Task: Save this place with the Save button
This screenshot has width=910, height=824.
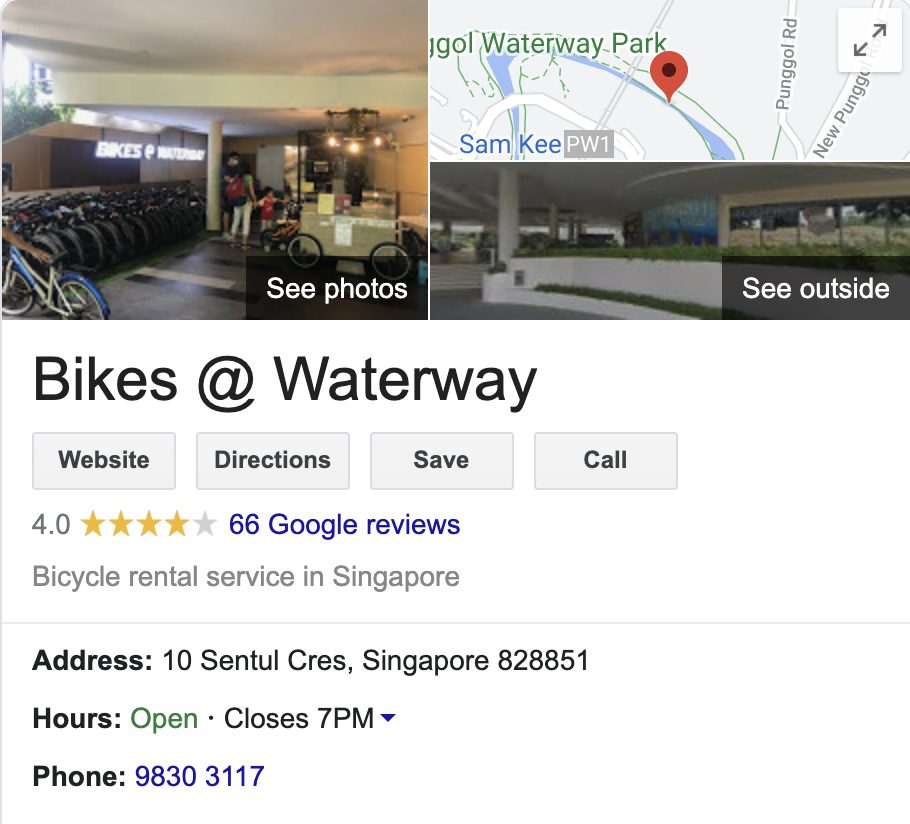Action: (442, 461)
